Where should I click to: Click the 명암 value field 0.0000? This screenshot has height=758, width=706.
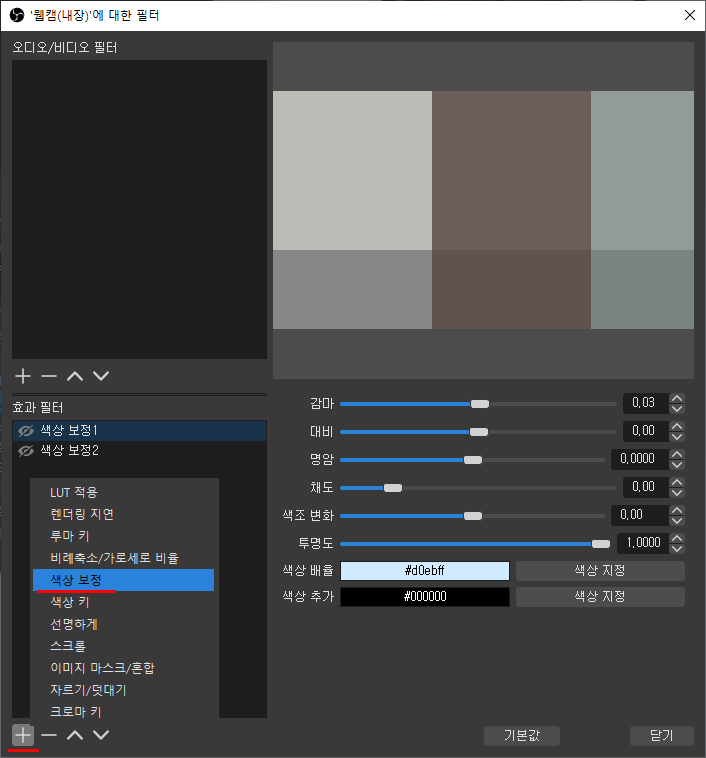(640, 459)
